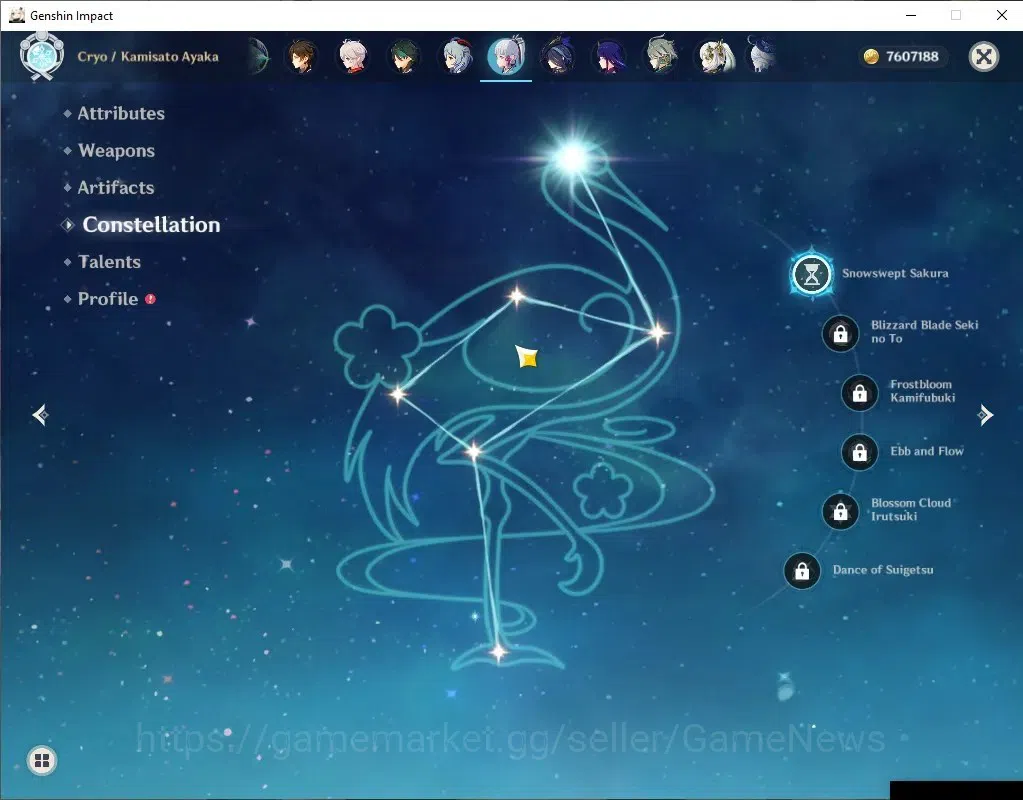Click the lock icon for Frostbloom Kamifubuki
The image size is (1023, 800).
859,393
